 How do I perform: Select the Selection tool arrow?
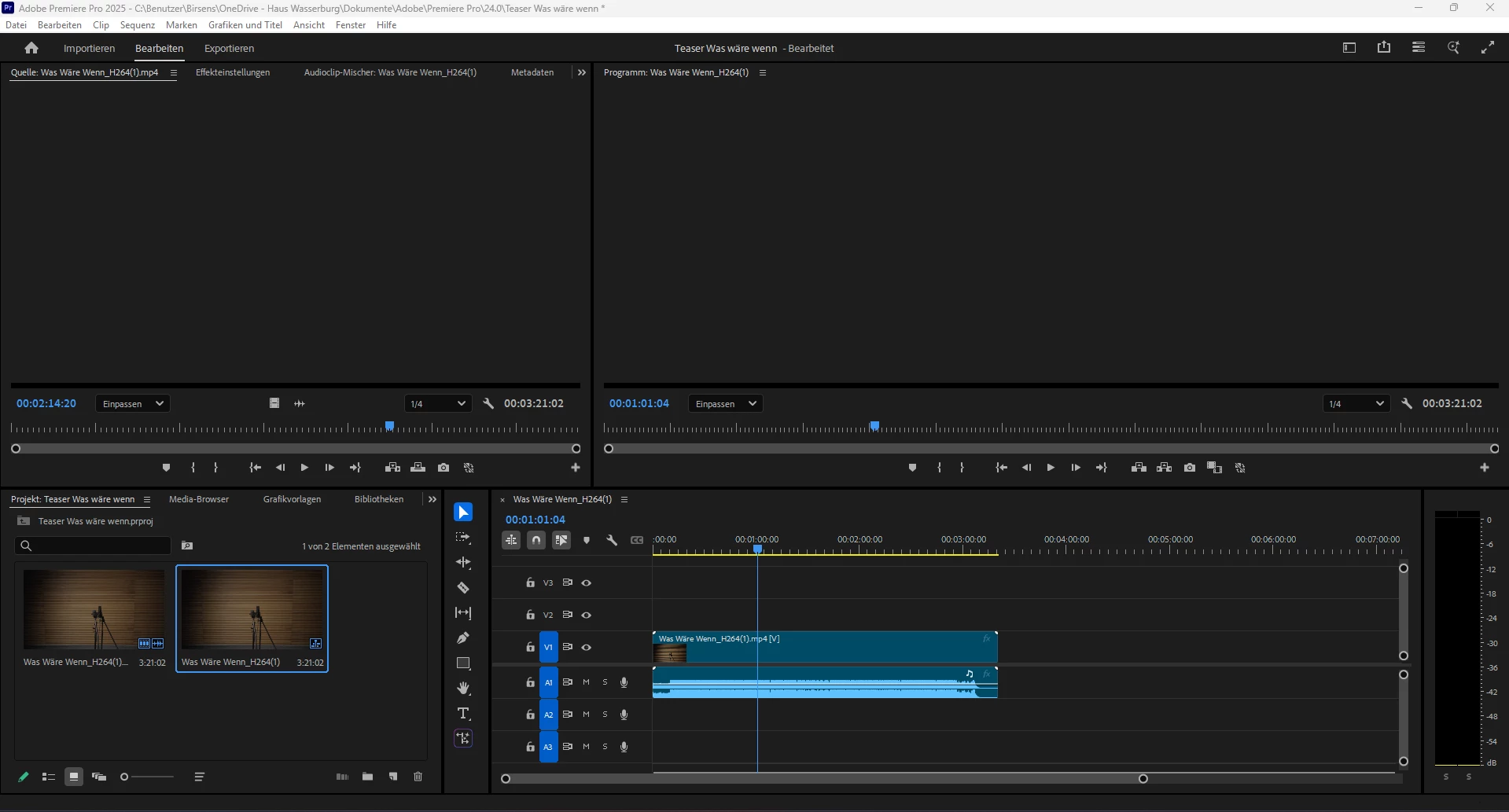pyautogui.click(x=463, y=513)
